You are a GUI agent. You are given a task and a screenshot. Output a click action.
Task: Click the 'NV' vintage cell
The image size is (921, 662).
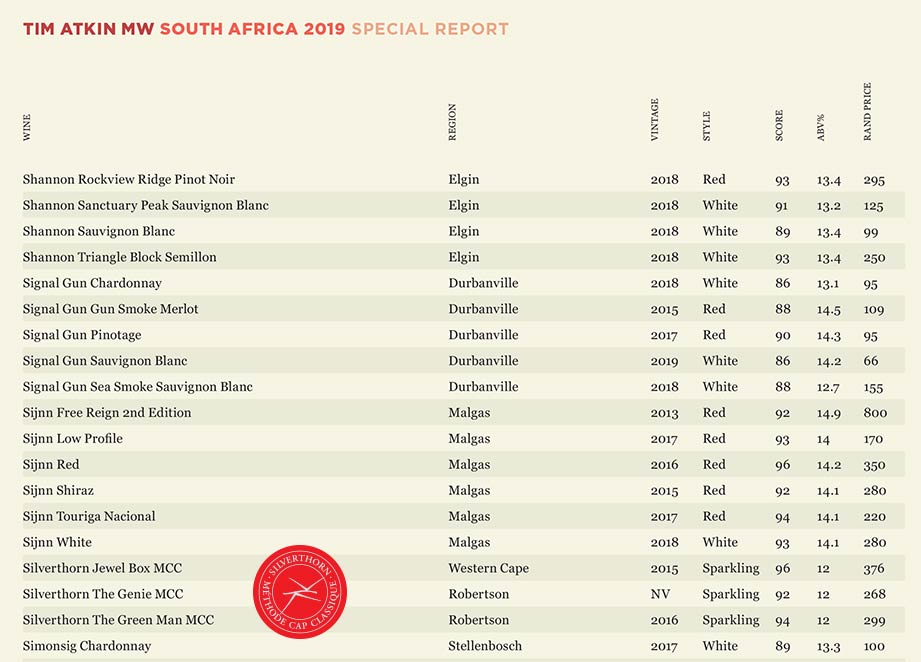point(660,594)
